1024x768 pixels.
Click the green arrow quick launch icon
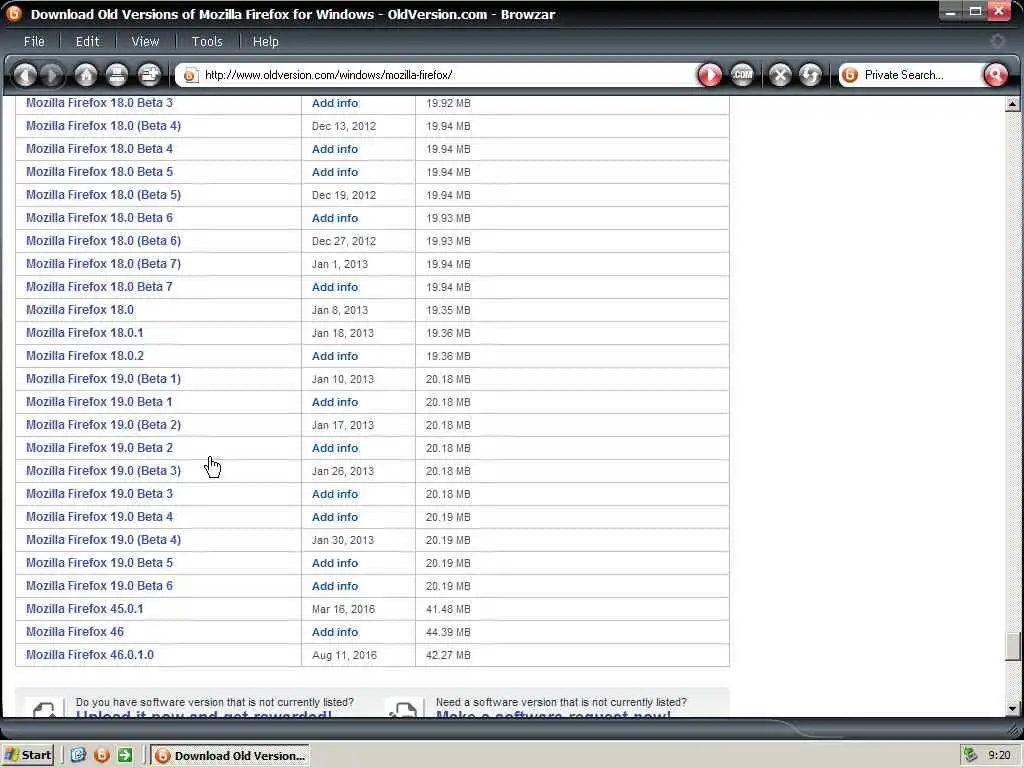[x=125, y=756]
